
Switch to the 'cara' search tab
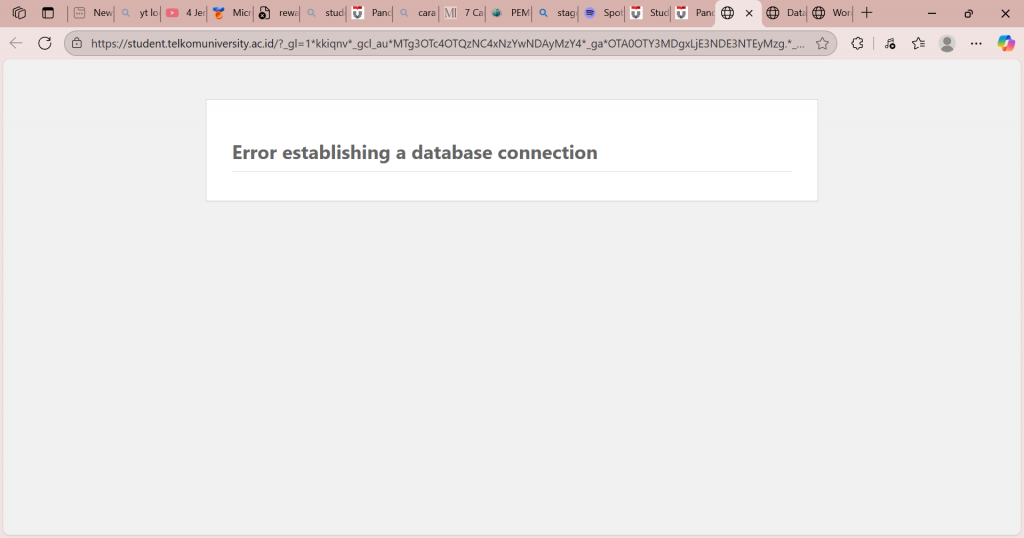pyautogui.click(x=417, y=13)
